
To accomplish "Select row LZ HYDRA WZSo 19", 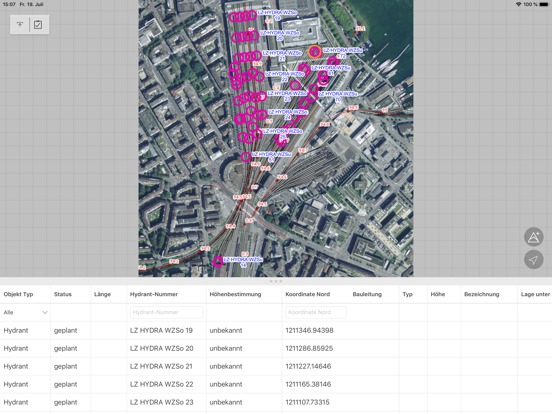I will [x=276, y=331].
